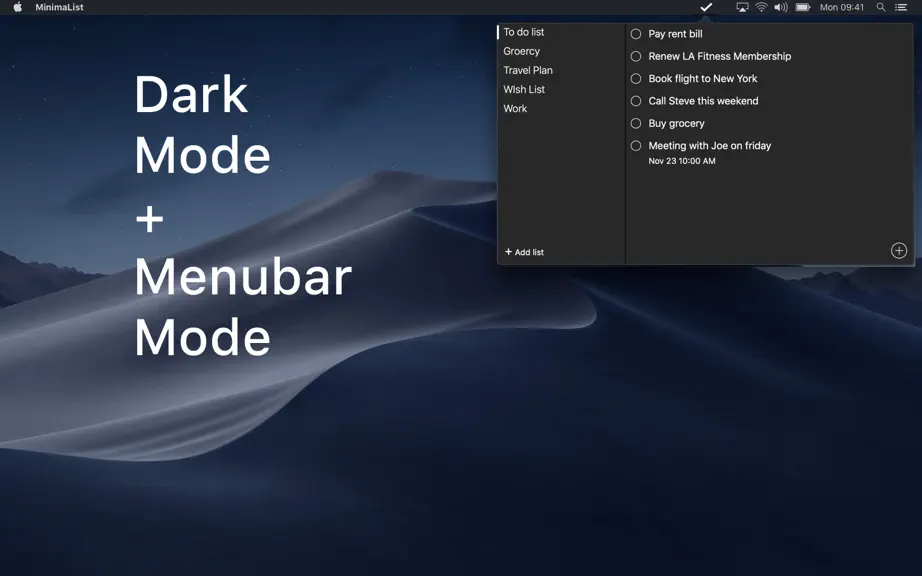Open the Wi-Fi status menu
Screen dimensions: 922x576
pos(761,7)
